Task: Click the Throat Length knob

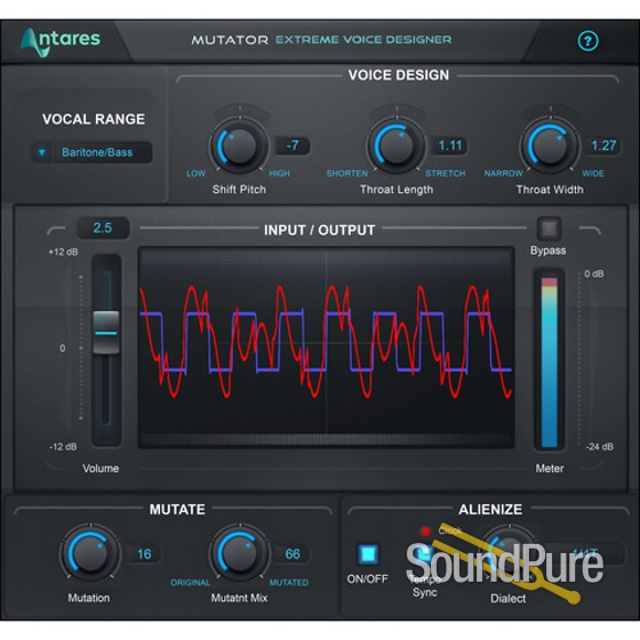Action: pos(396,145)
